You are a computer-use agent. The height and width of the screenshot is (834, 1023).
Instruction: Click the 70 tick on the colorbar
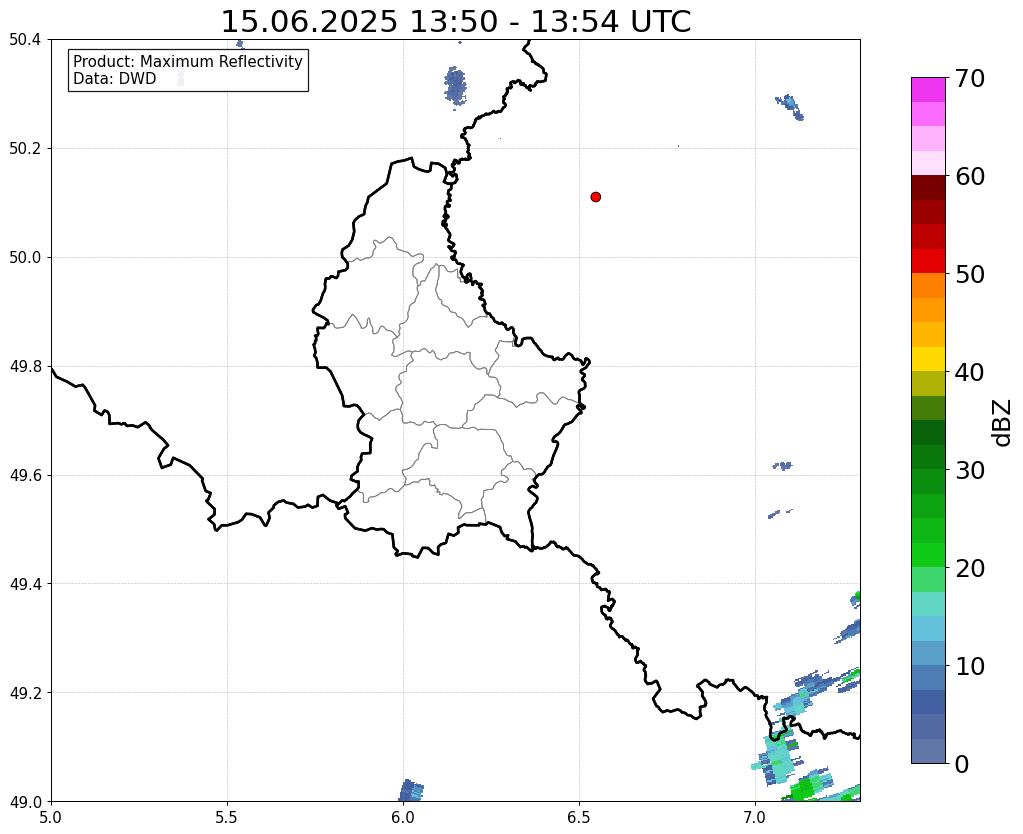pyautogui.click(x=970, y=78)
